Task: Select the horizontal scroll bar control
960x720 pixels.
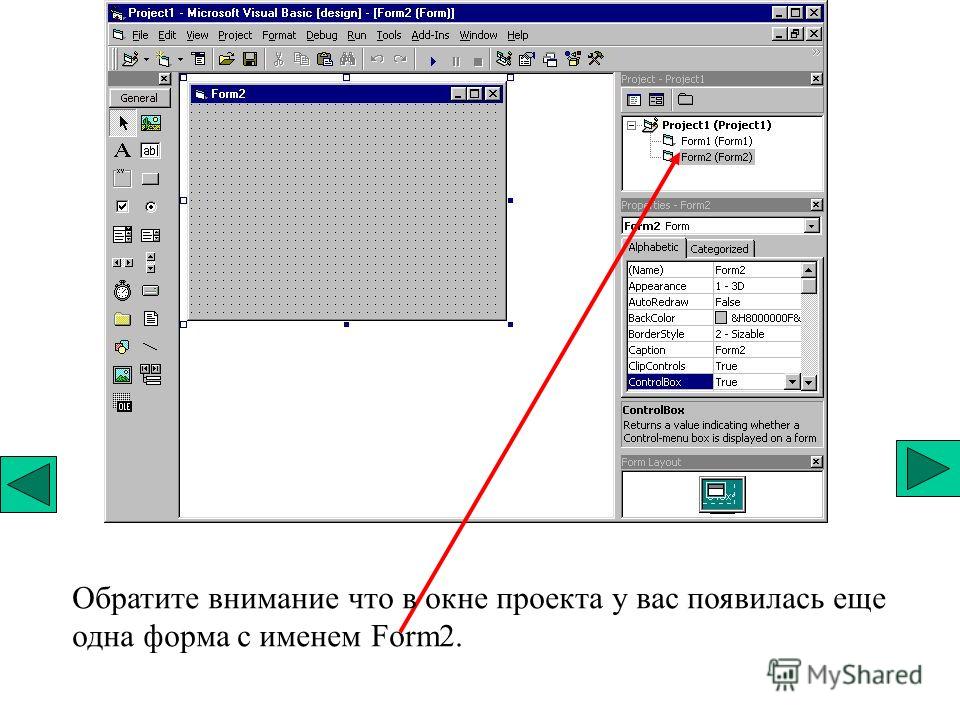Action: click(122, 263)
